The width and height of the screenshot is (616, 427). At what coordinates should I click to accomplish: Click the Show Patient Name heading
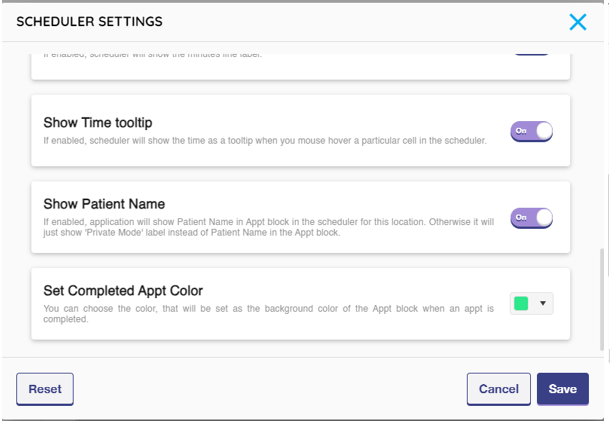(104, 204)
